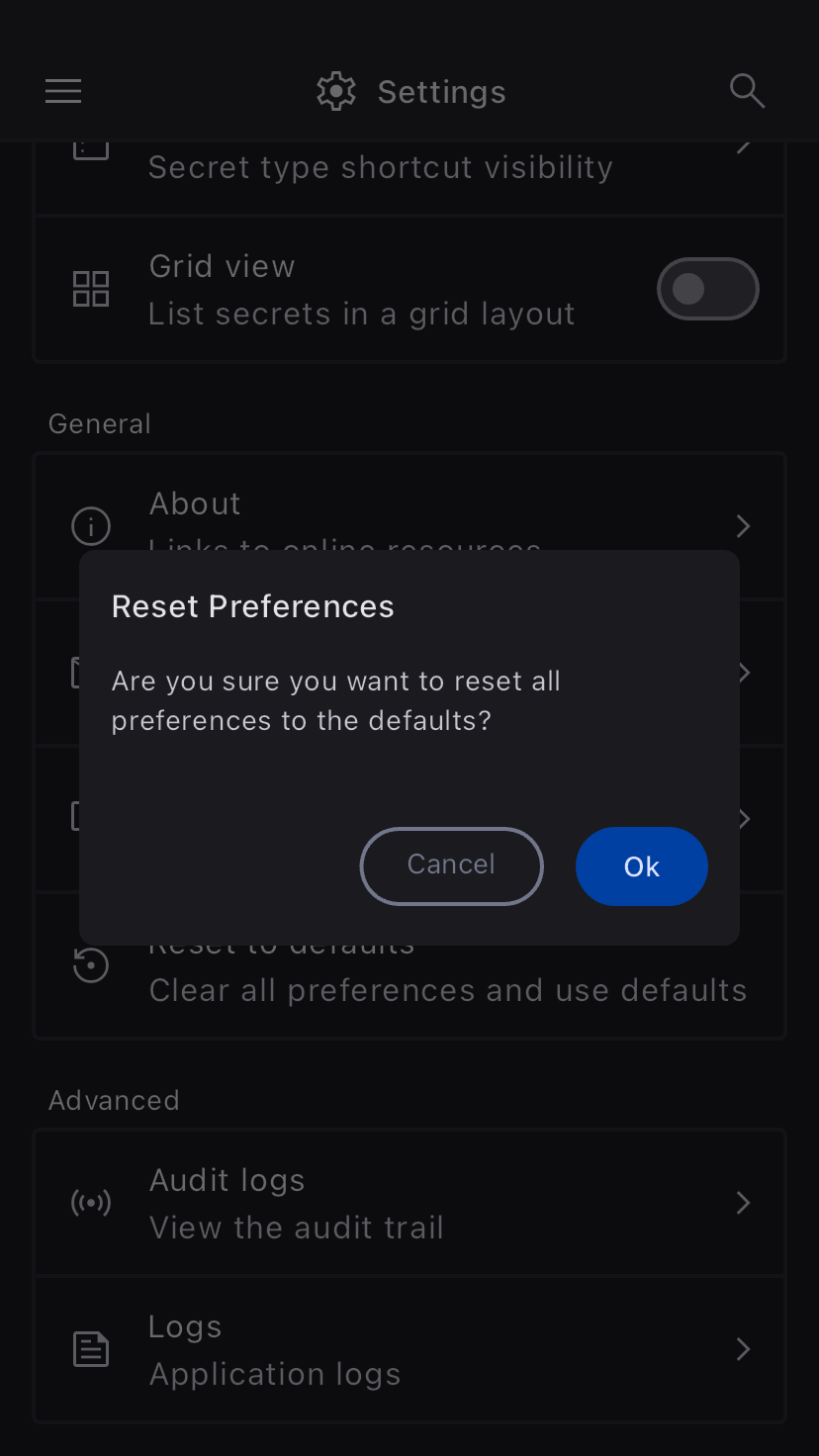This screenshot has width=819, height=1456.
Task: Click the Settings title text
Action: [441, 92]
